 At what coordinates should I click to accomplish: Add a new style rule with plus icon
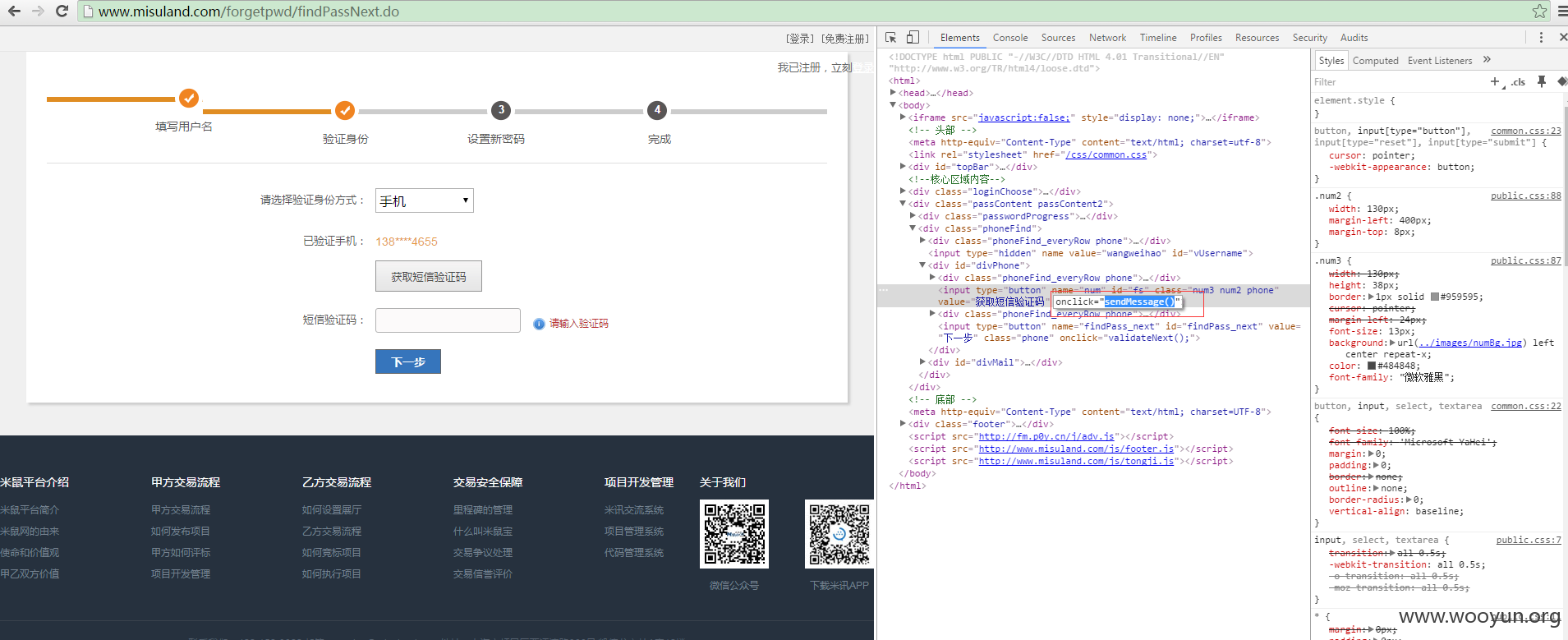coord(1495,81)
